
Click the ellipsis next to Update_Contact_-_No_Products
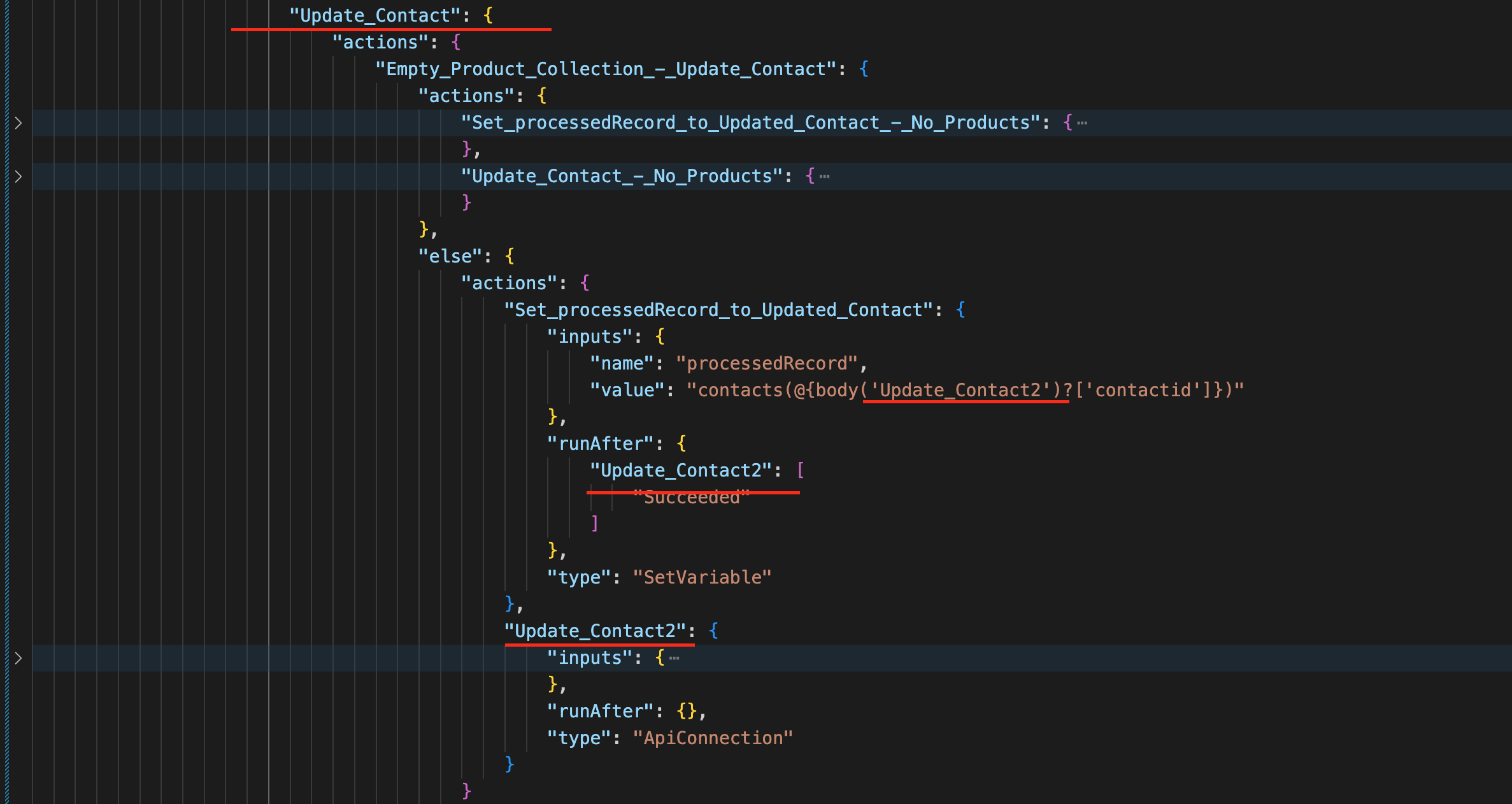coord(826,175)
